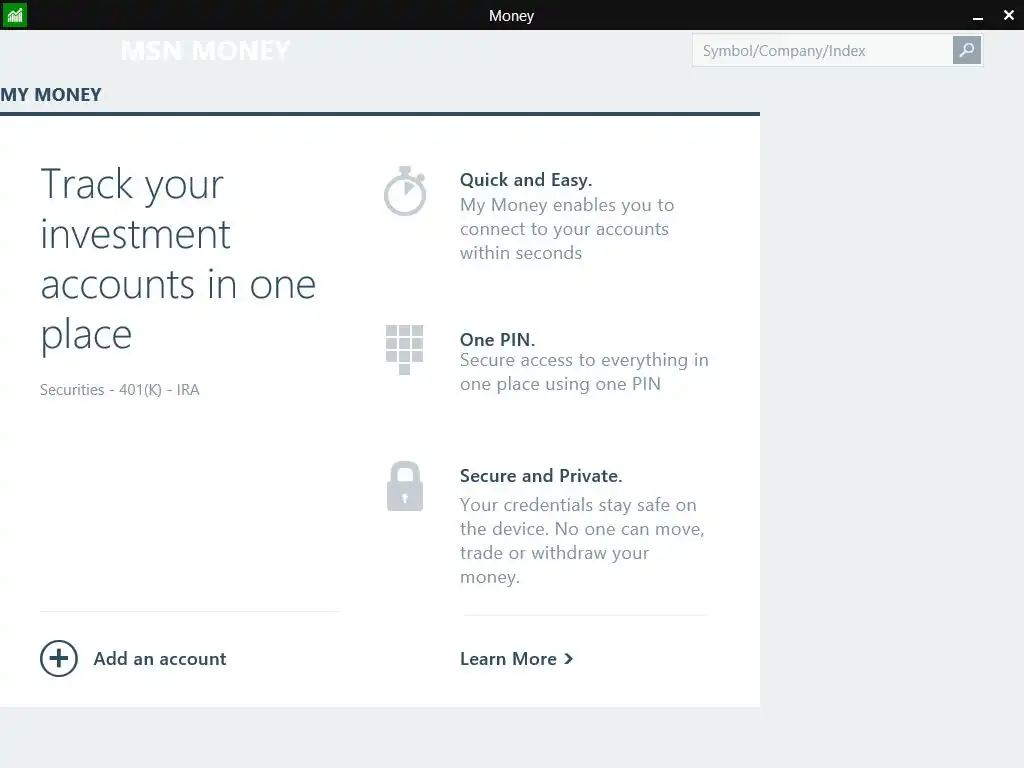Click the Quick and Easy heading
This screenshot has height=768, width=1024.
(526, 180)
